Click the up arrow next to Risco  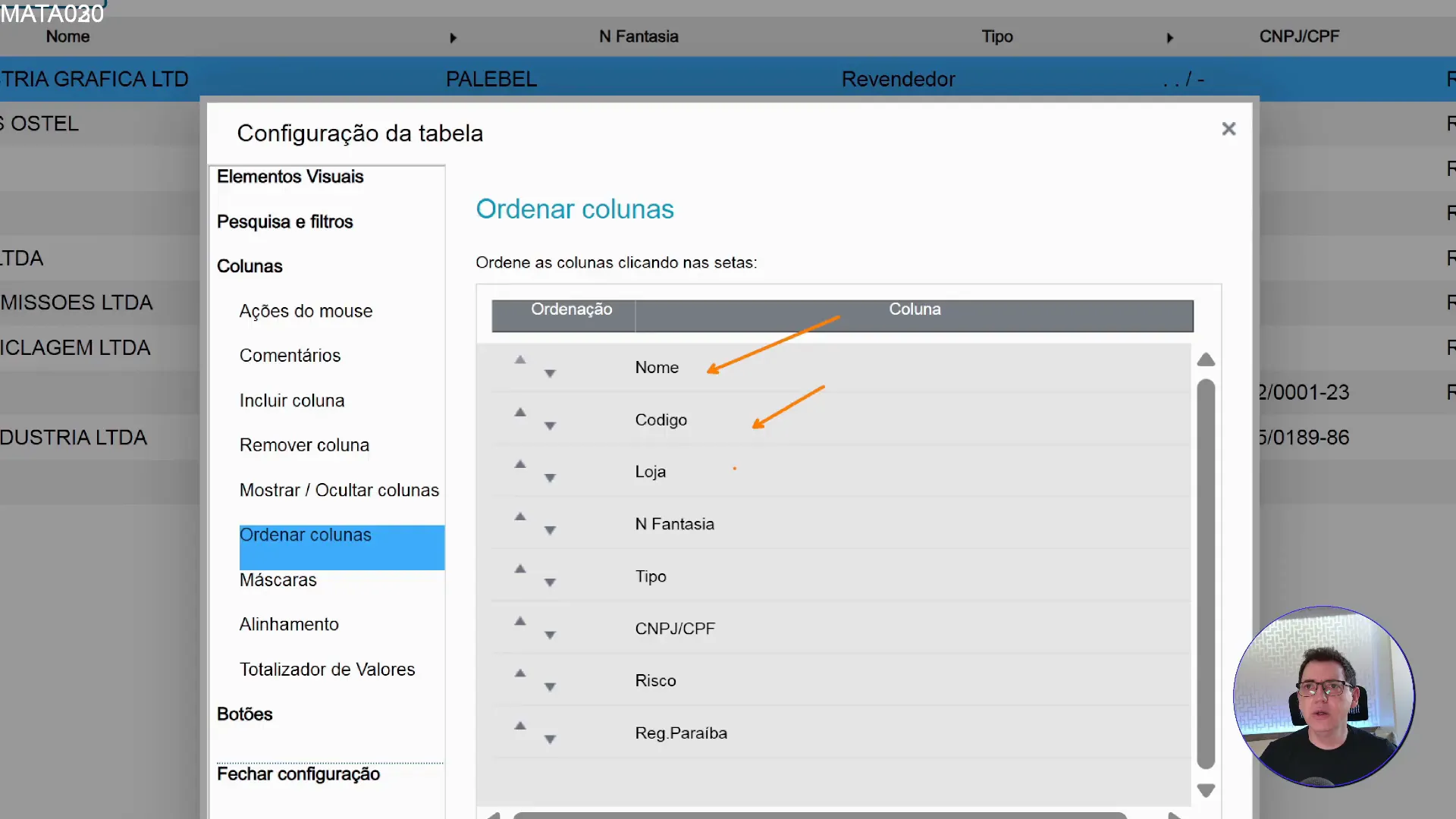click(x=520, y=673)
